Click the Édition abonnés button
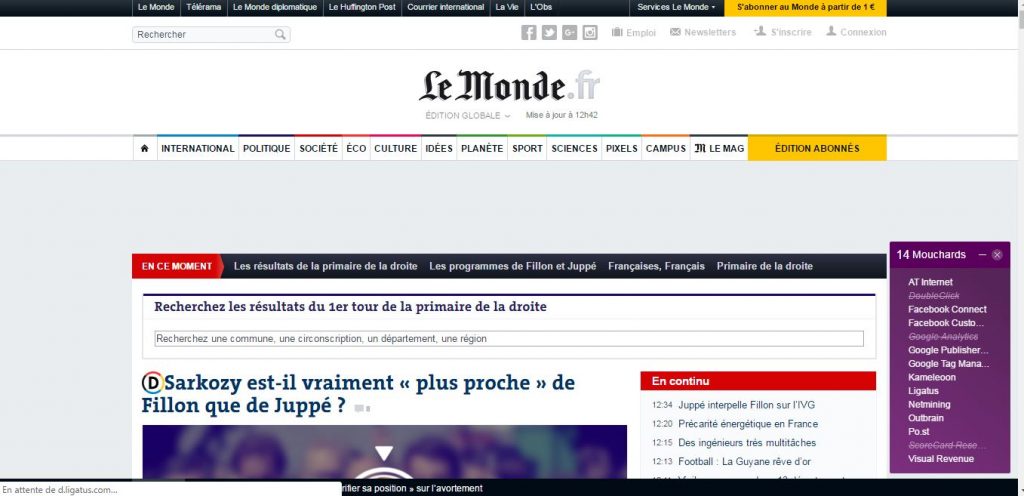The image size is (1024, 496). click(817, 149)
